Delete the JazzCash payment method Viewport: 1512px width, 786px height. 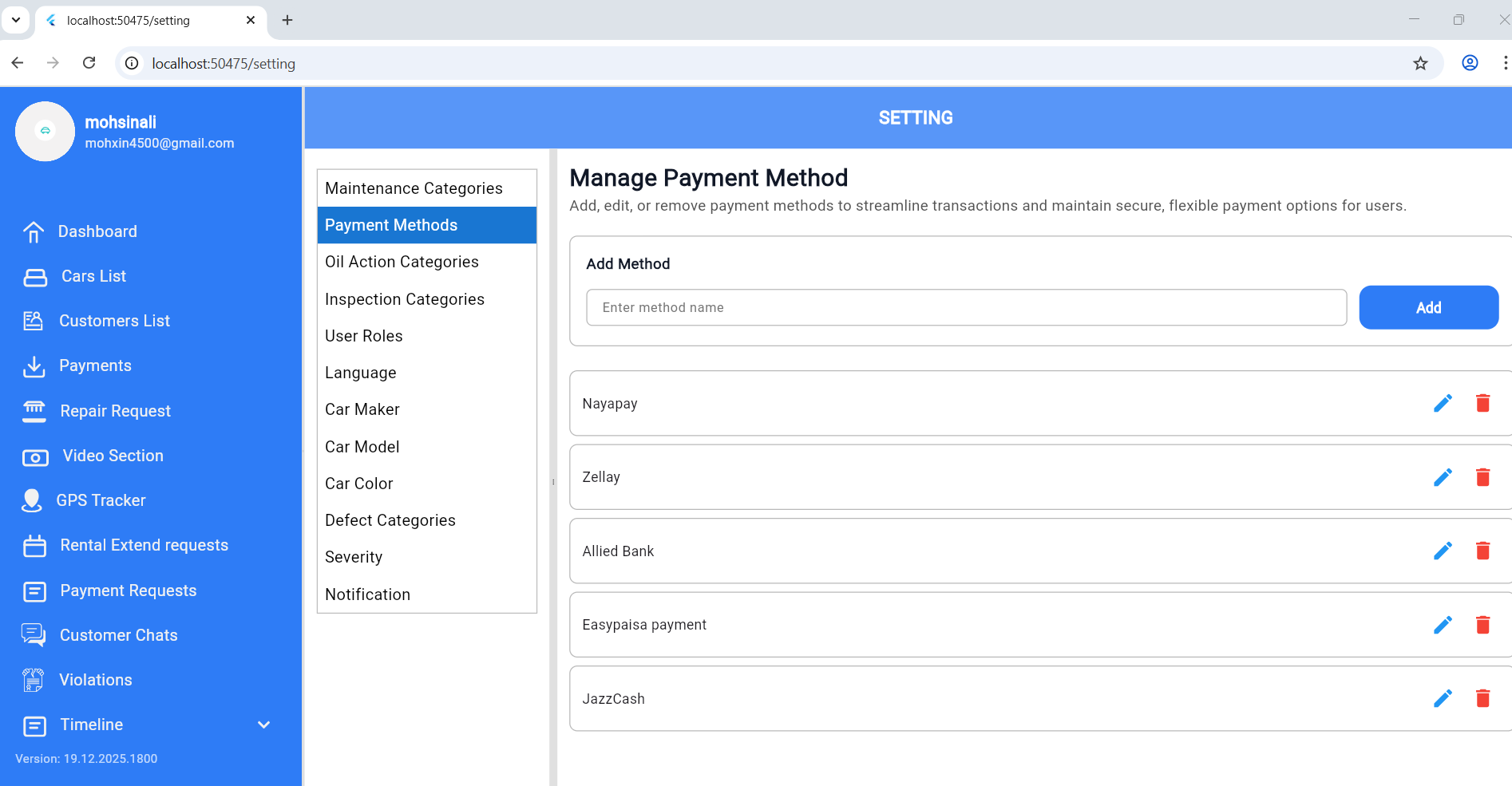pyautogui.click(x=1482, y=698)
